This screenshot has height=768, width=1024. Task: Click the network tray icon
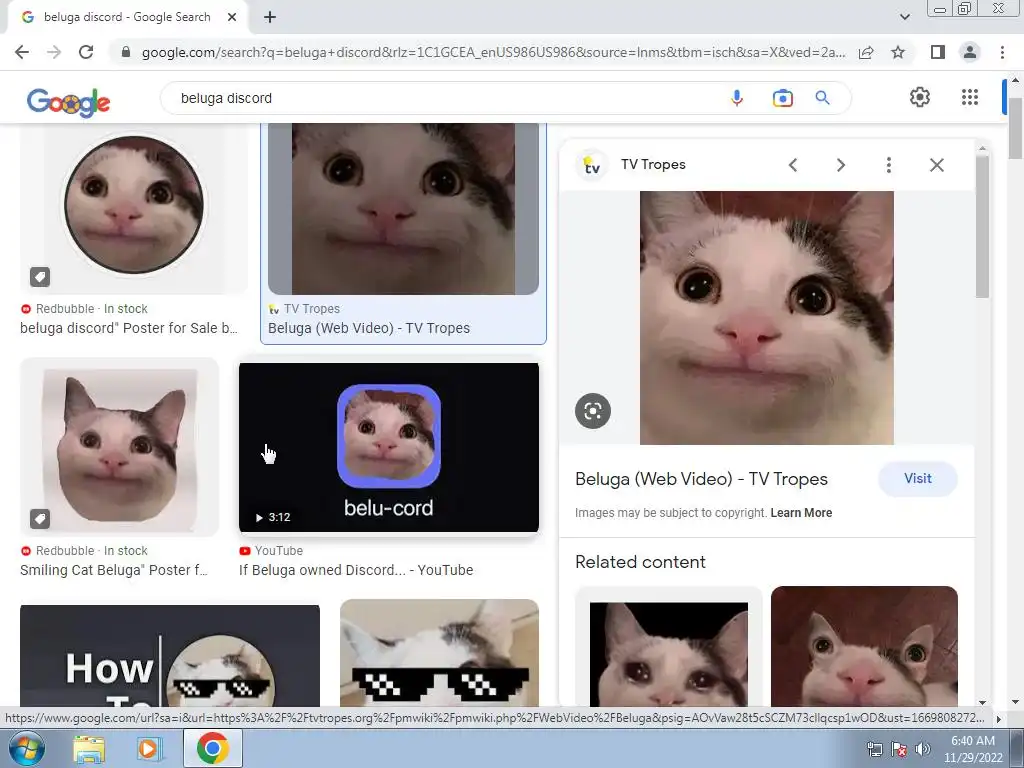coord(874,749)
